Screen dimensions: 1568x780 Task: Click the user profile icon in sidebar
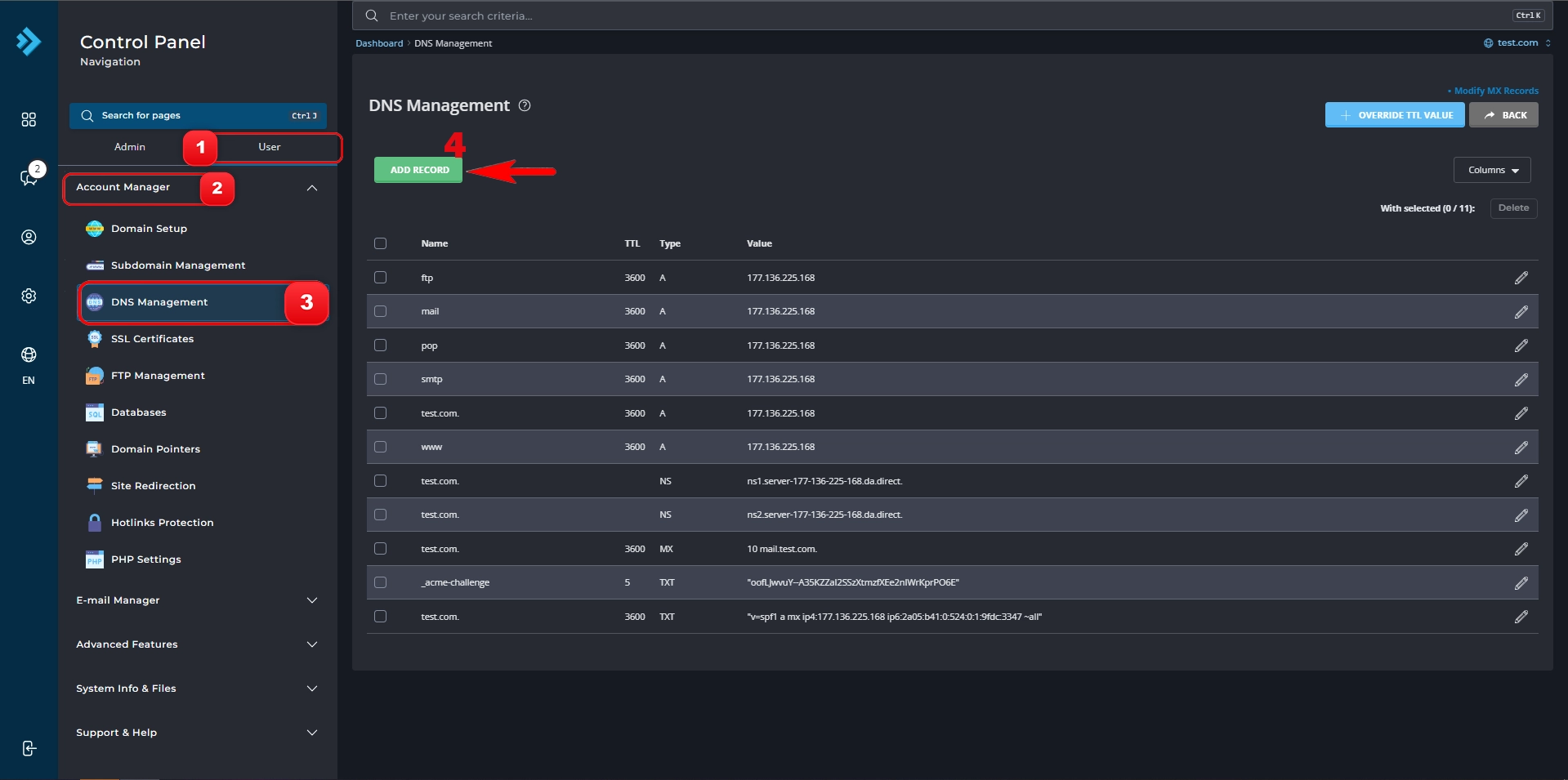(x=29, y=237)
